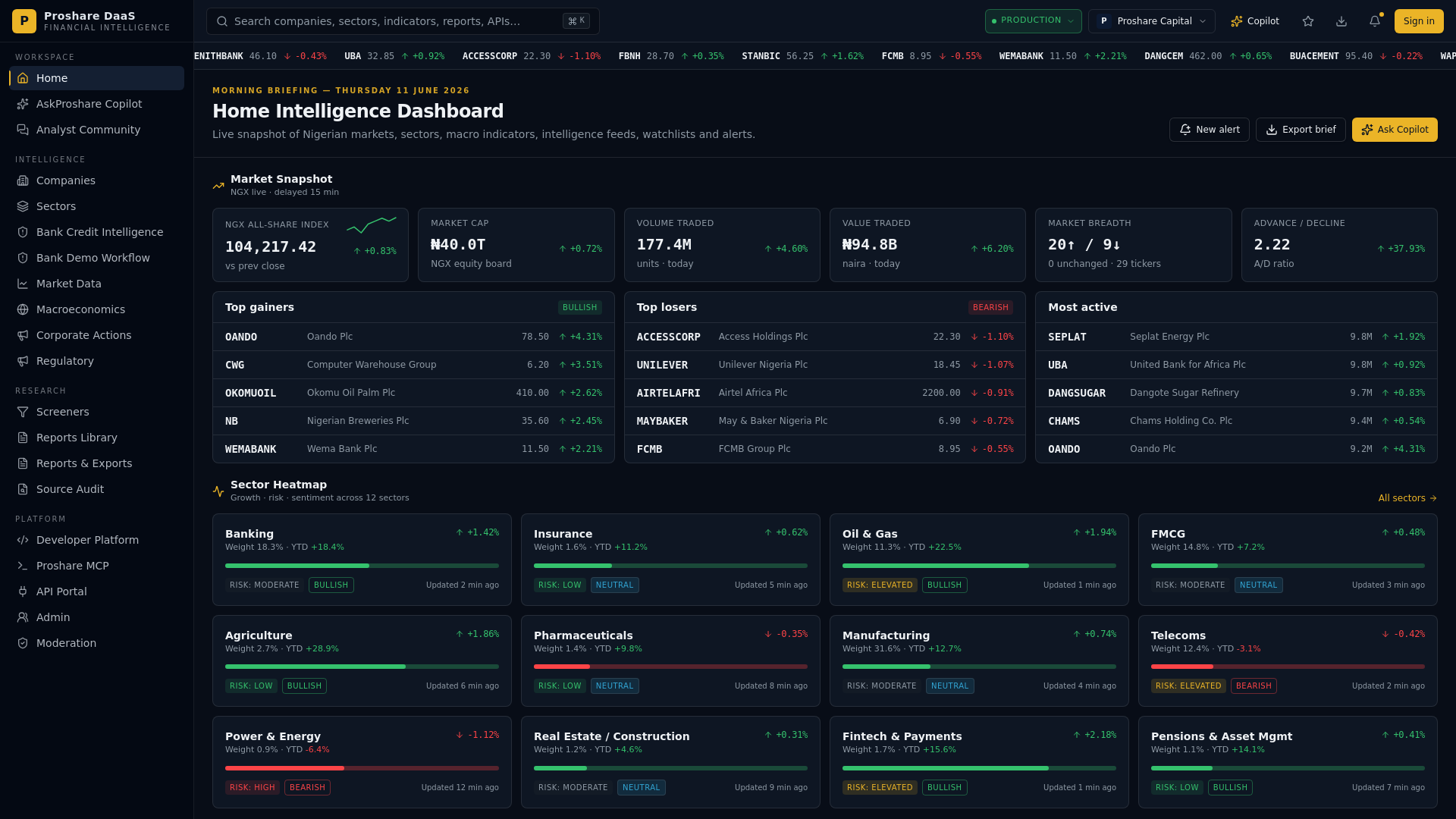Click Export brief button

[1301, 130]
